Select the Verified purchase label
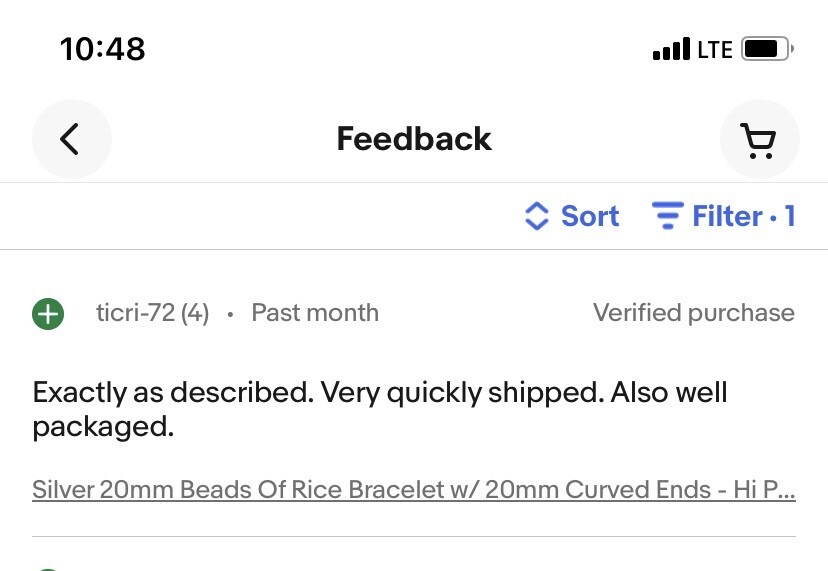 694,313
